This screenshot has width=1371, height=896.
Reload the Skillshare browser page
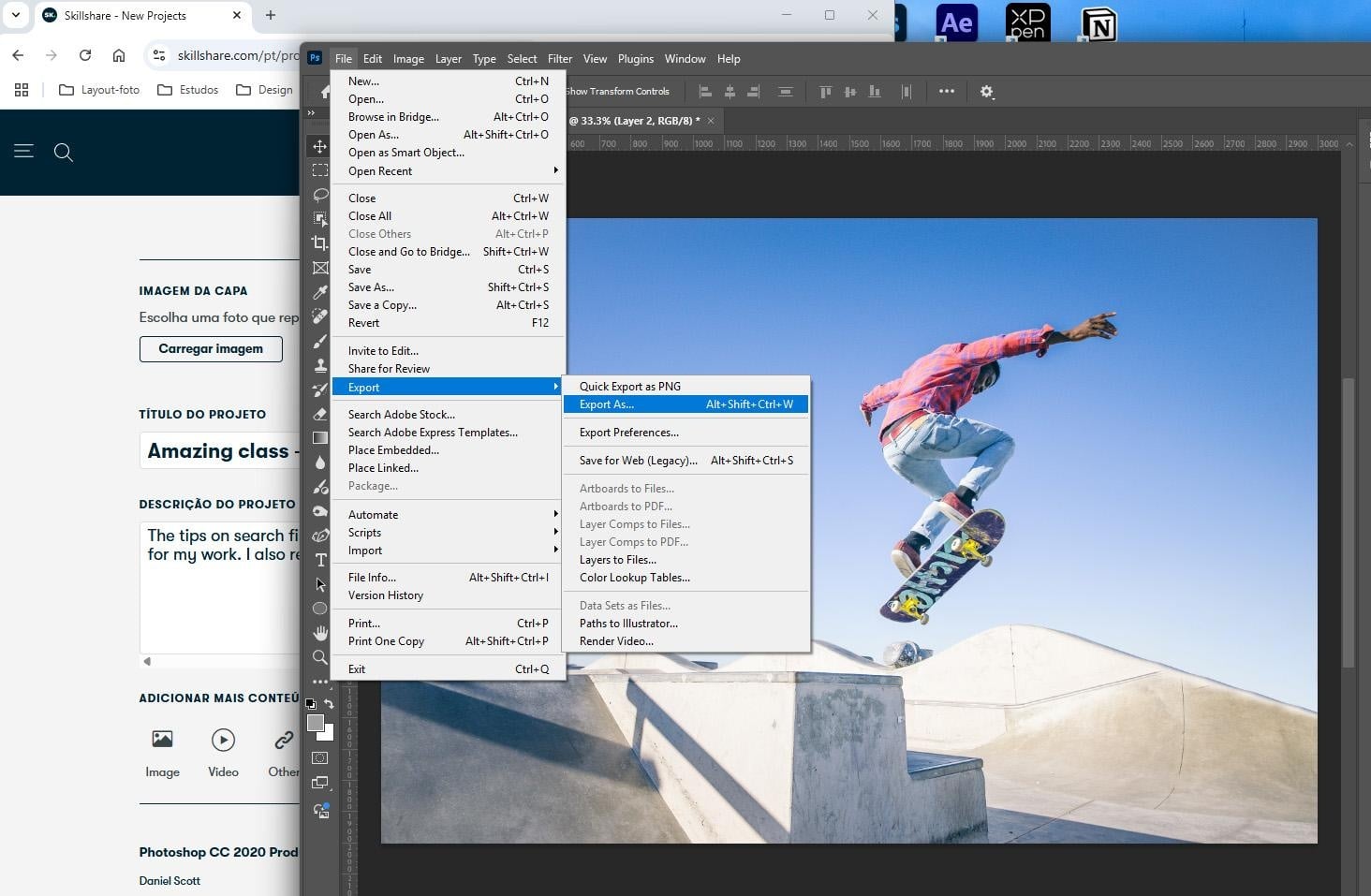(85, 55)
